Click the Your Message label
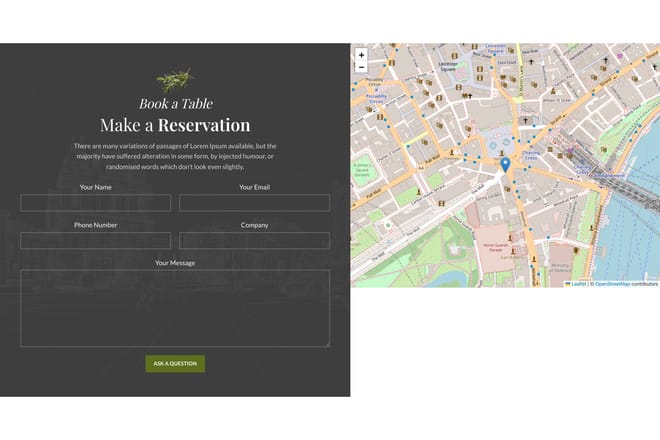 point(175,263)
